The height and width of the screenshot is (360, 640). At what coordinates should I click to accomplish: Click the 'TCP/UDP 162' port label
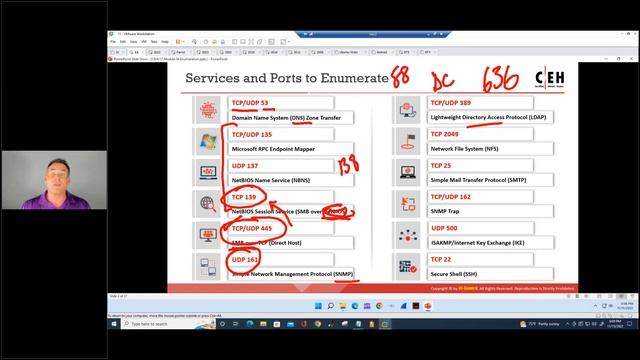[x=451, y=197]
